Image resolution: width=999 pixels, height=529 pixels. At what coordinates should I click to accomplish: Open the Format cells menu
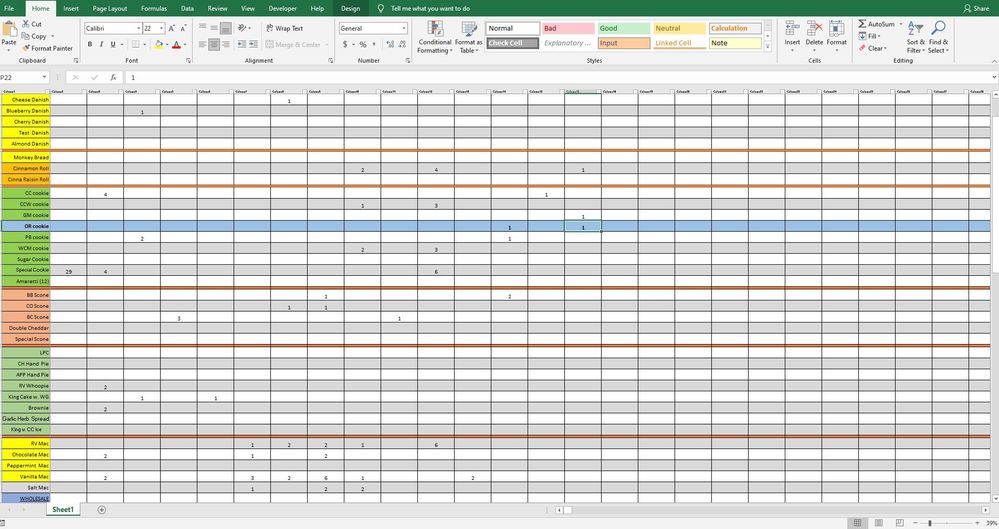click(x=837, y=36)
